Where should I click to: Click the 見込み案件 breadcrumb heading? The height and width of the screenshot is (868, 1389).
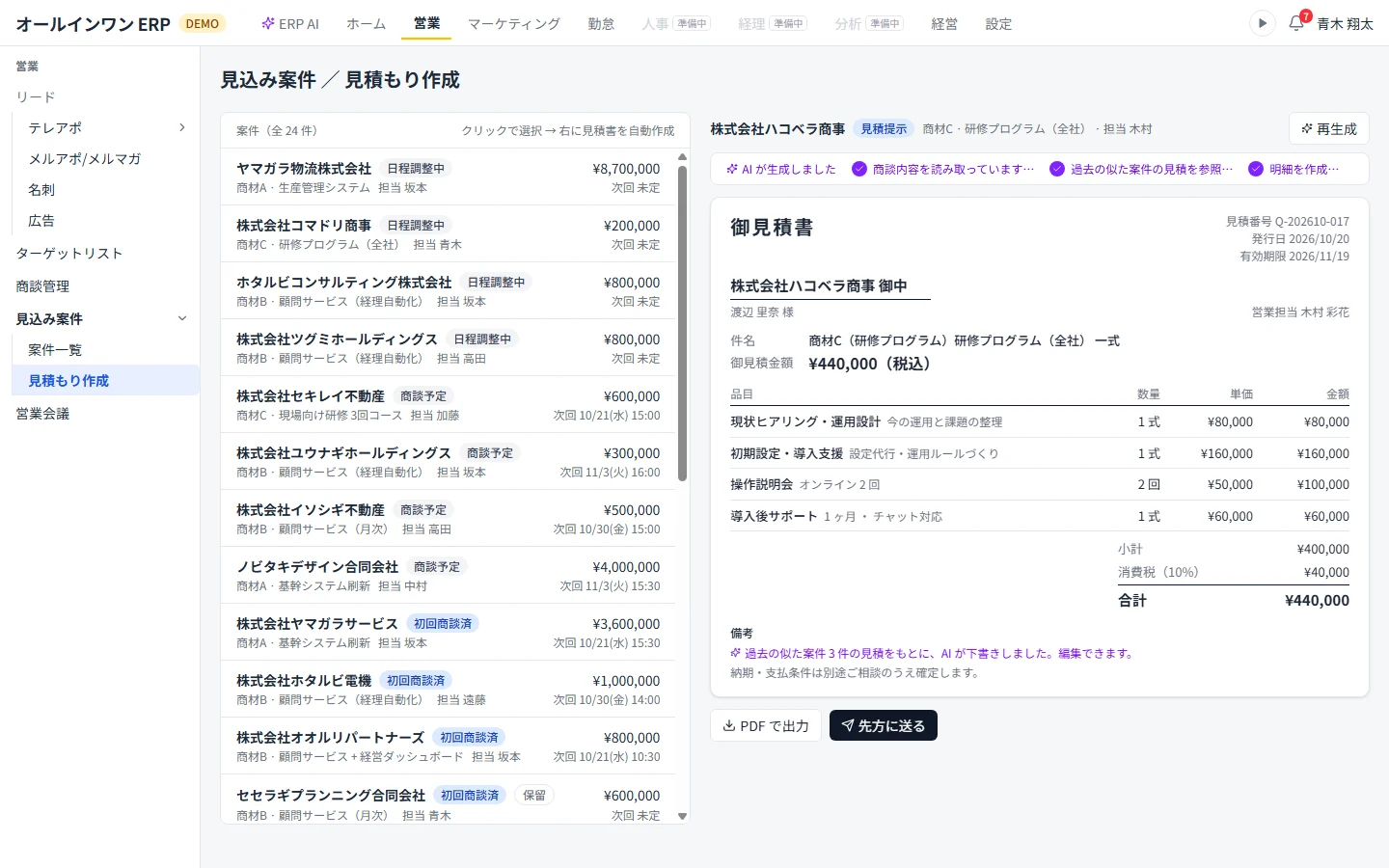coord(268,80)
